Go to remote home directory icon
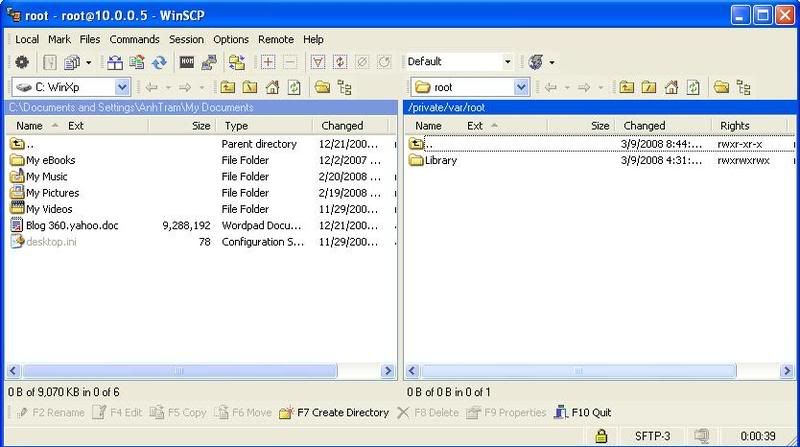Image resolution: width=800 pixels, height=447 pixels. tap(671, 87)
